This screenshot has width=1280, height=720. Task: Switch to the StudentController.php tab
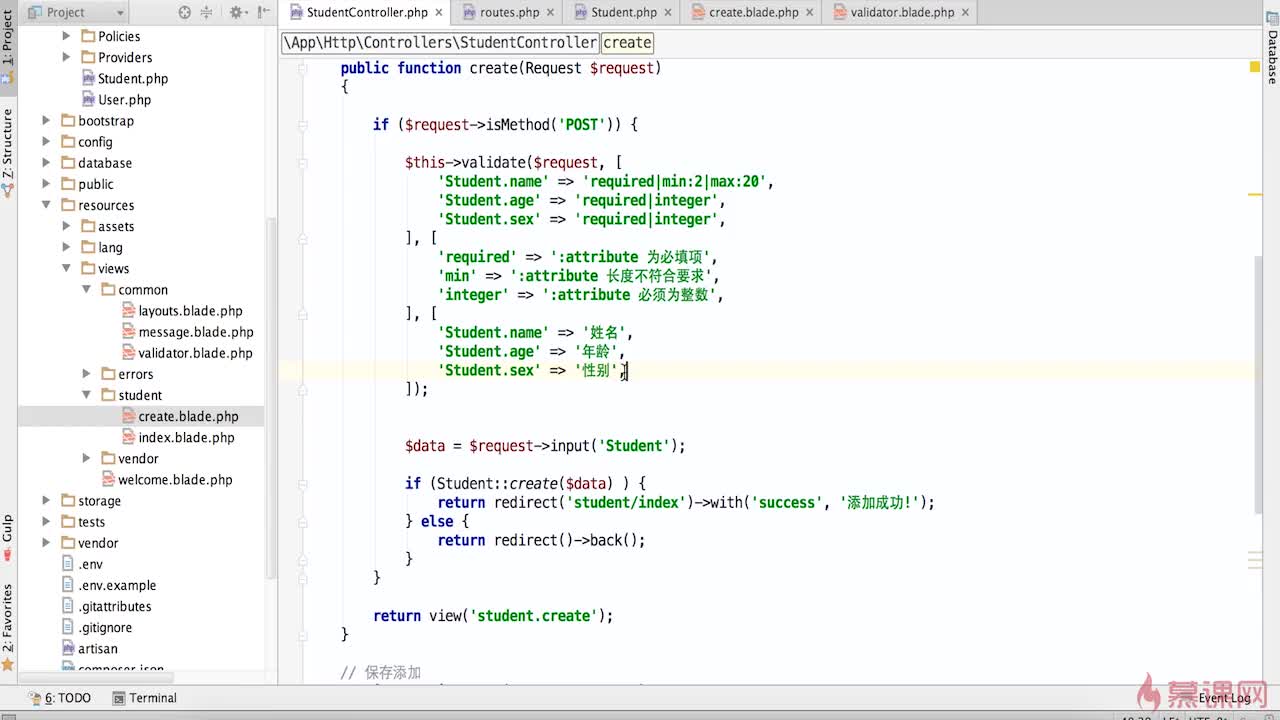[x=367, y=13]
